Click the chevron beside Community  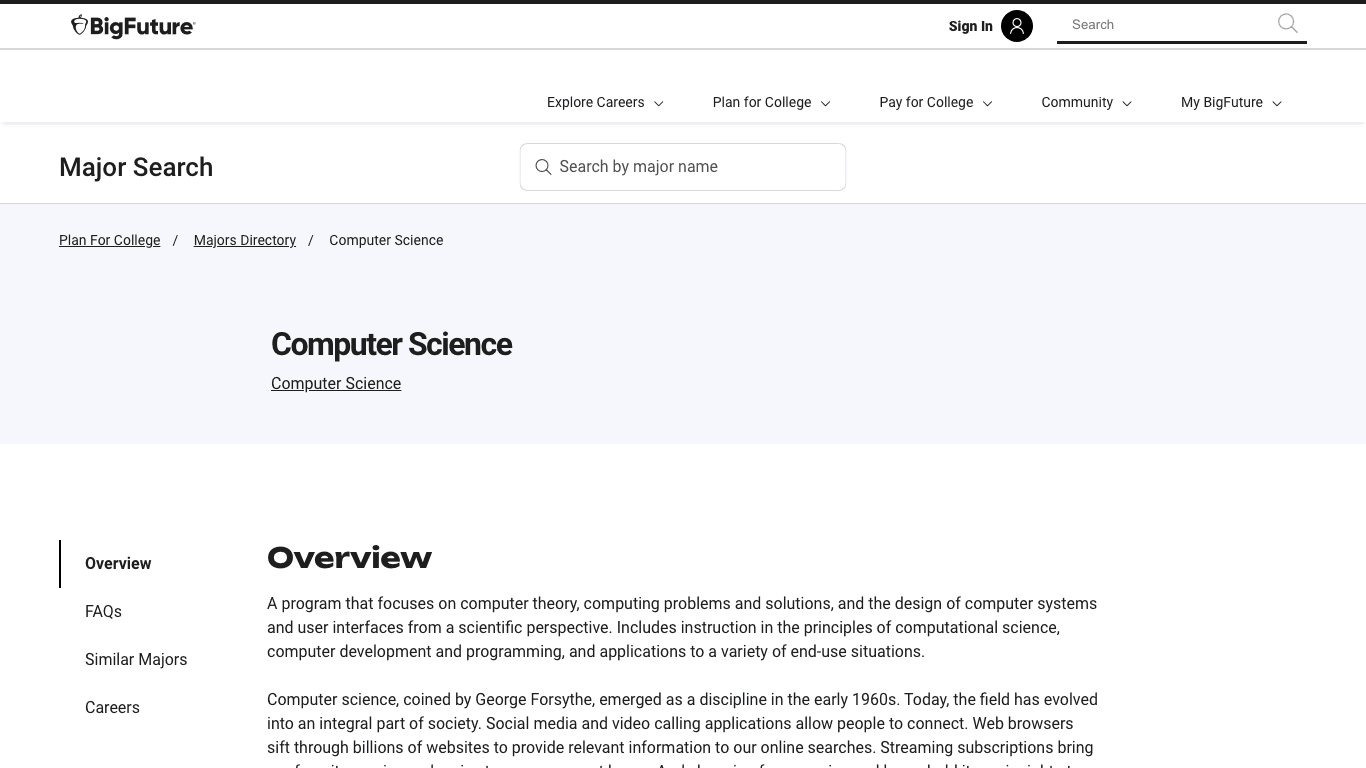pos(1126,104)
